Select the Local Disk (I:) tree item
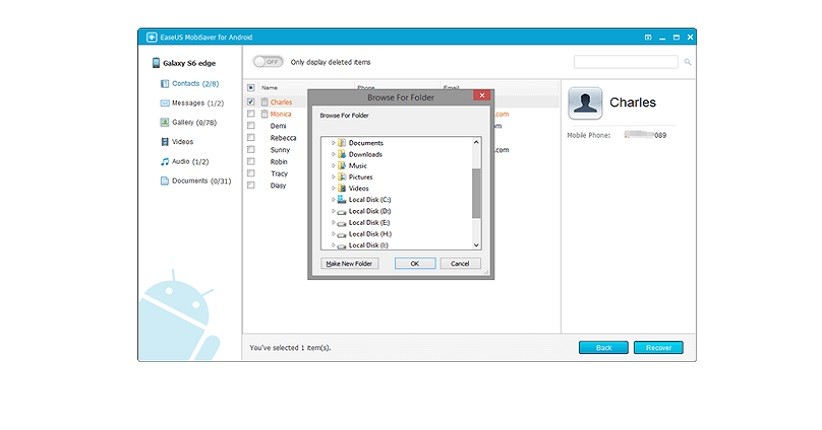 click(x=368, y=245)
